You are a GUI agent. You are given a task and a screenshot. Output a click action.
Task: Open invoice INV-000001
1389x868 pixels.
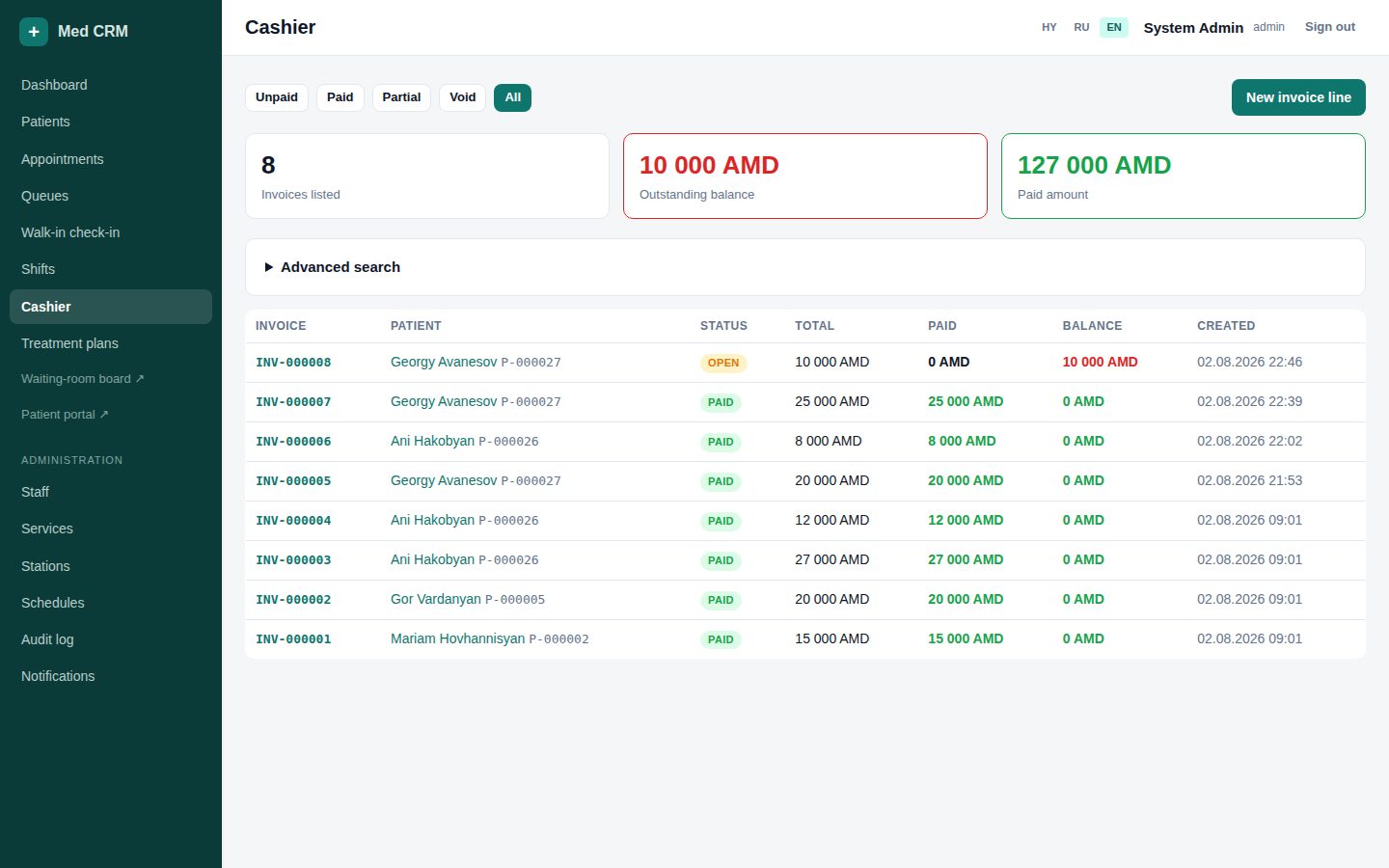pos(293,639)
